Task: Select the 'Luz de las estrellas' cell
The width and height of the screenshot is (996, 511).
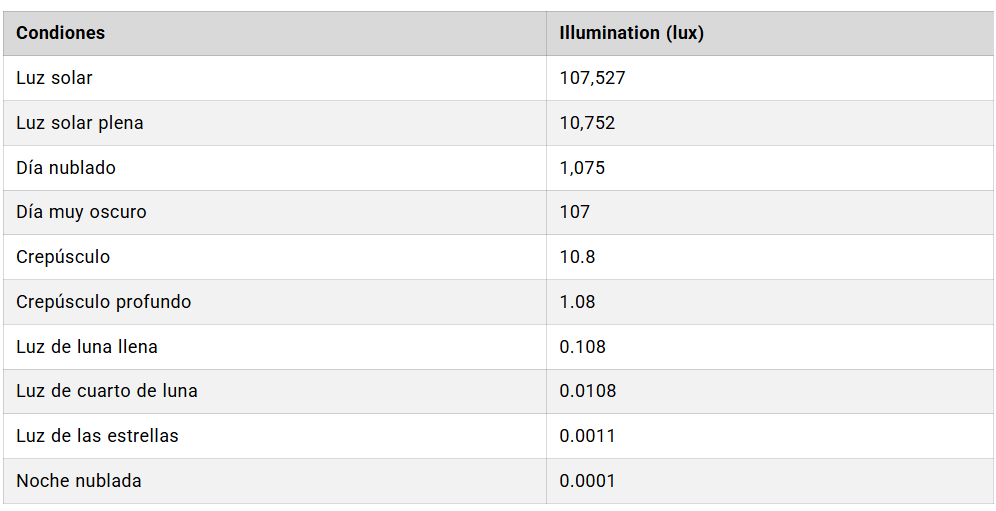Action: coord(97,436)
